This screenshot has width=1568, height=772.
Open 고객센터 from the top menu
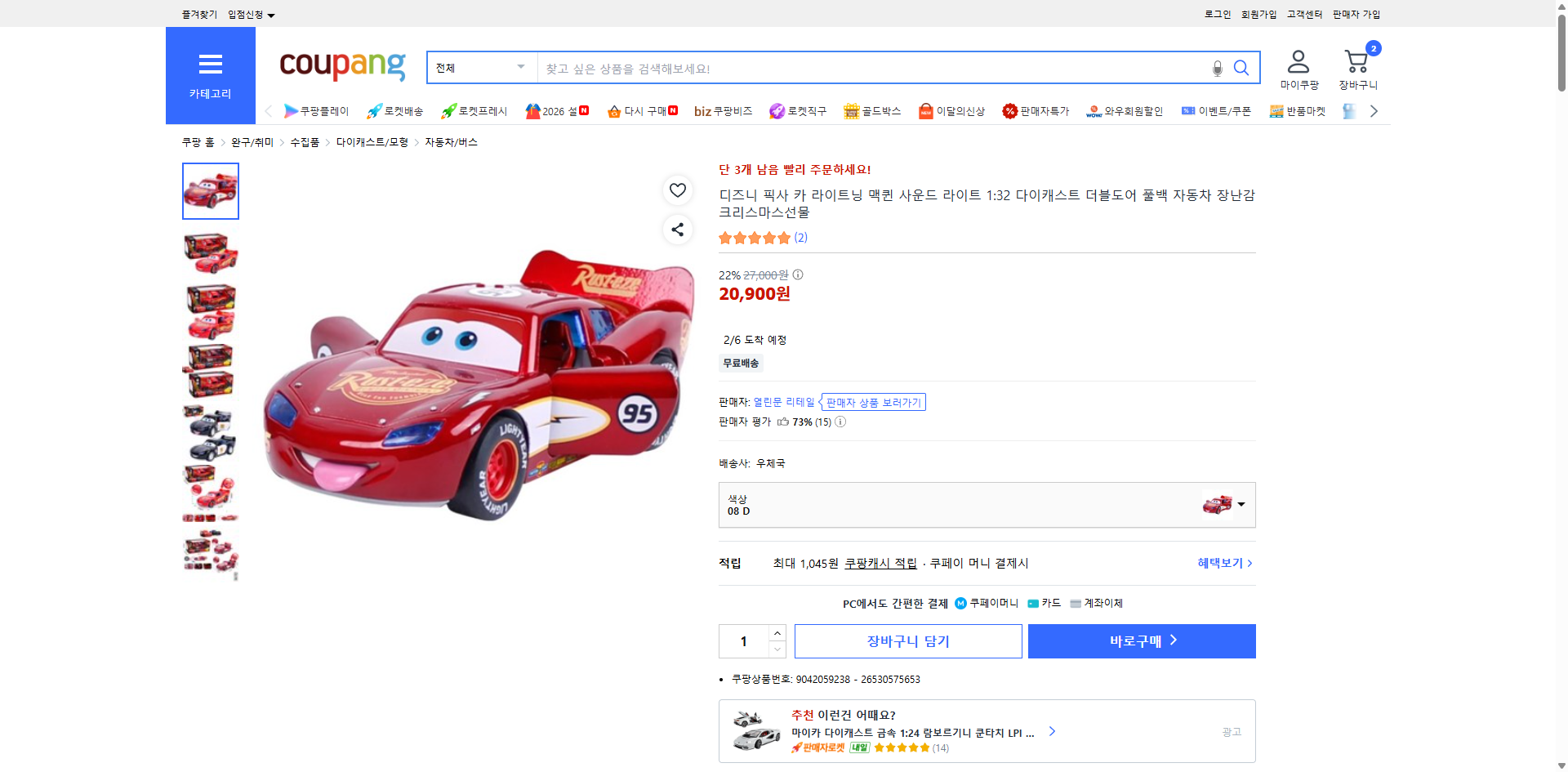1303,14
